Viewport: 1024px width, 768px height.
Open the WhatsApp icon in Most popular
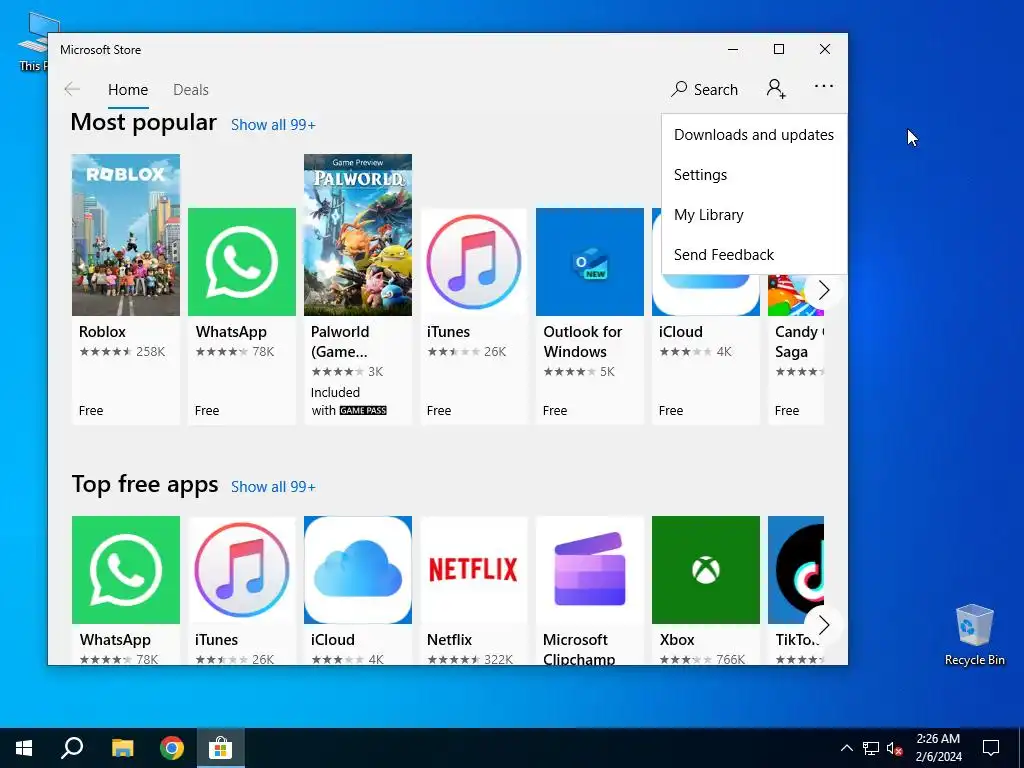pyautogui.click(x=242, y=262)
